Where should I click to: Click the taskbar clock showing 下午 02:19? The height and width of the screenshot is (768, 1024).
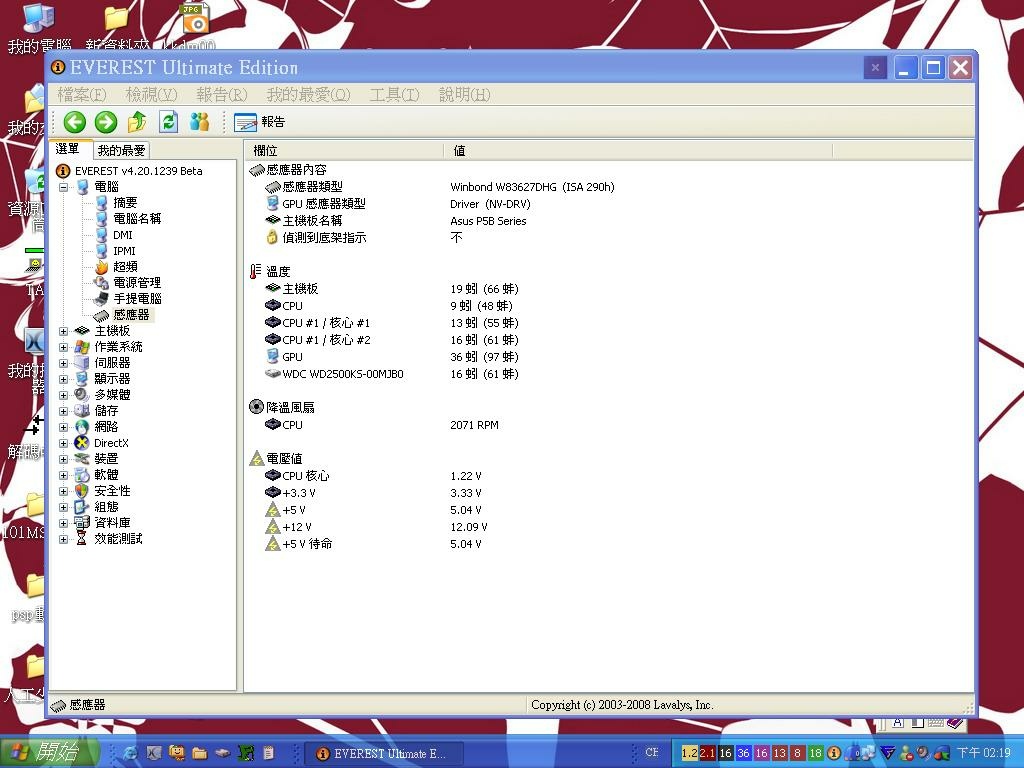click(x=984, y=753)
